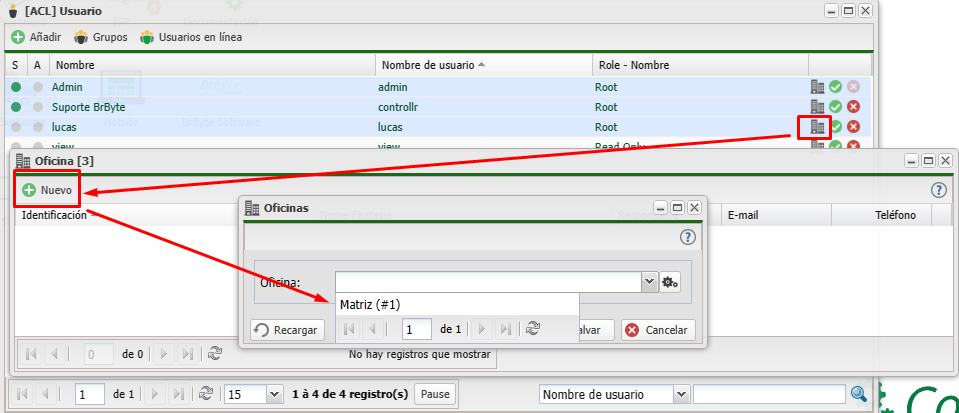Viewport: 959px width, 413px height.
Task: Click the Añadir user icon button
Action: pyautogui.click(x=36, y=37)
